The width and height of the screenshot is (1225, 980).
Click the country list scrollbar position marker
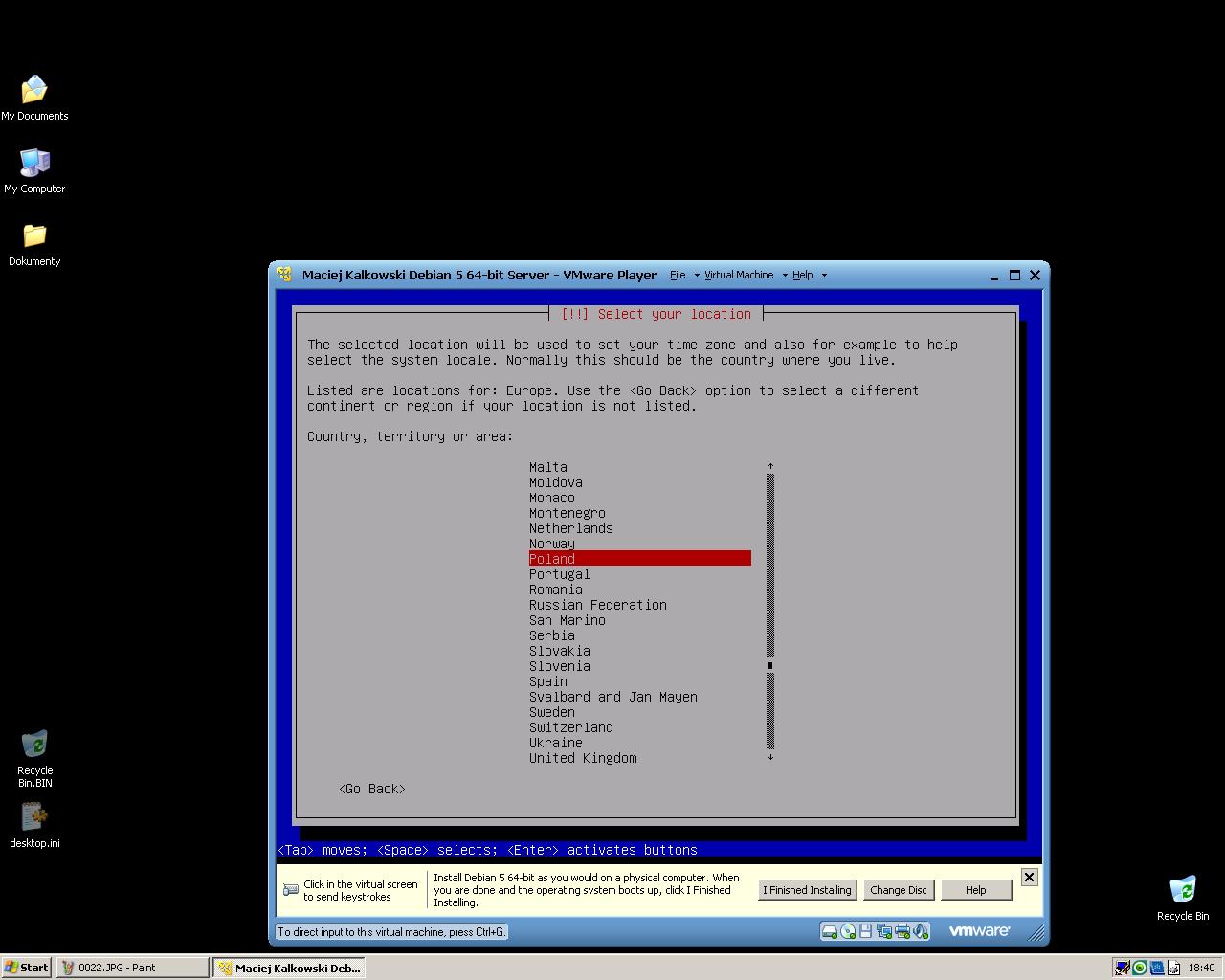coord(770,665)
